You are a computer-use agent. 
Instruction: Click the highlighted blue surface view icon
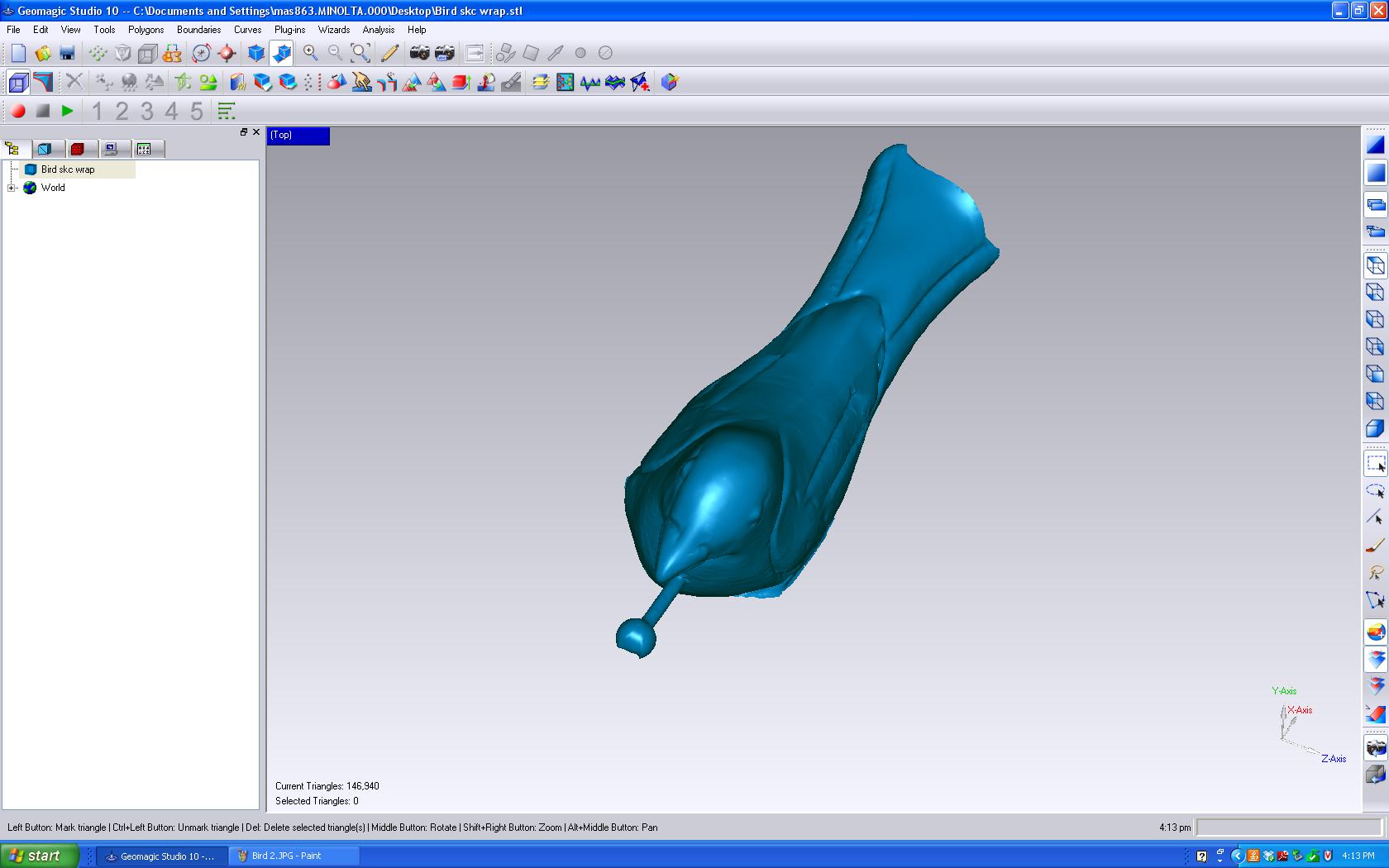tap(281, 54)
